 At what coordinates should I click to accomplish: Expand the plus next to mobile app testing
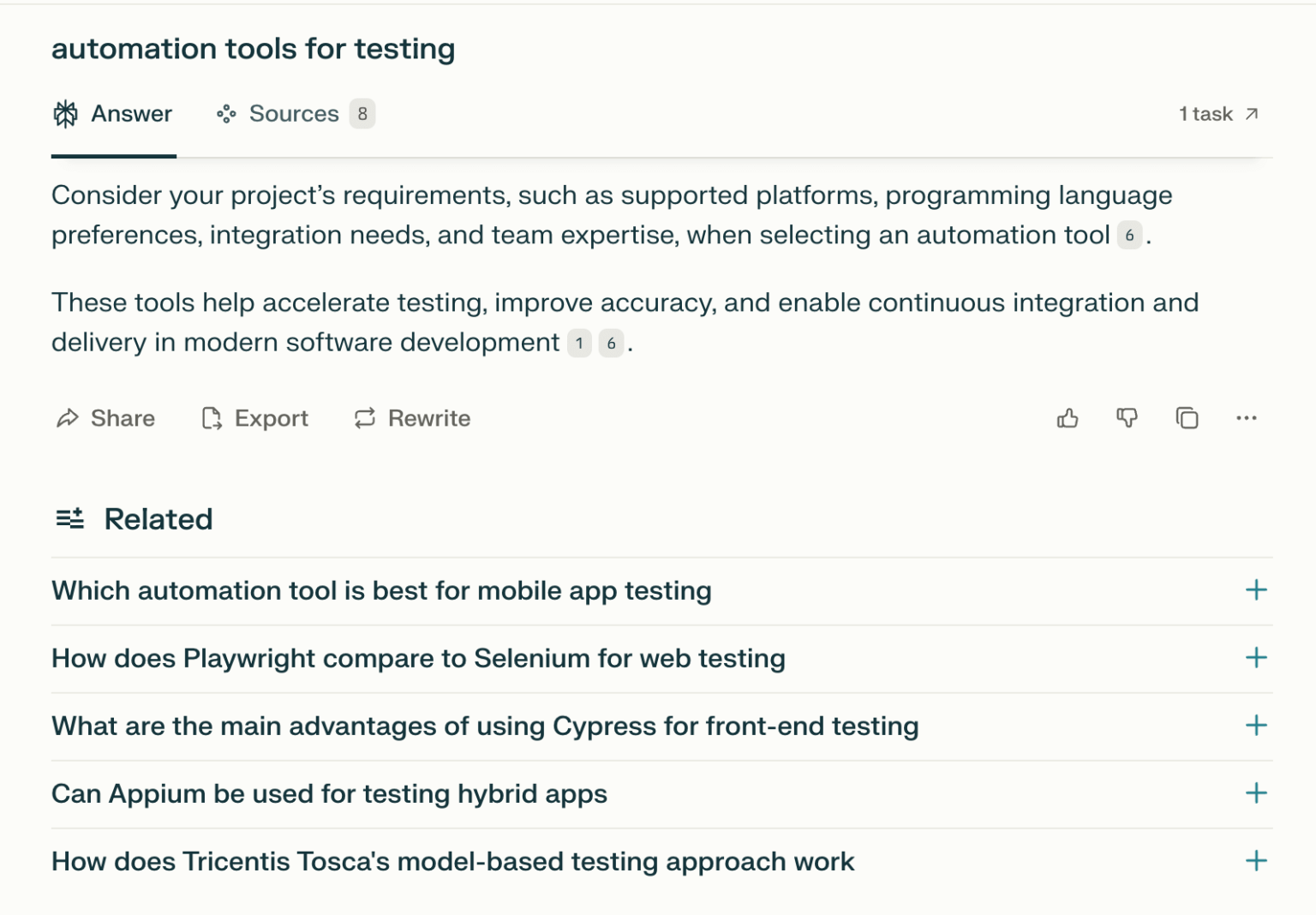[x=1256, y=590]
